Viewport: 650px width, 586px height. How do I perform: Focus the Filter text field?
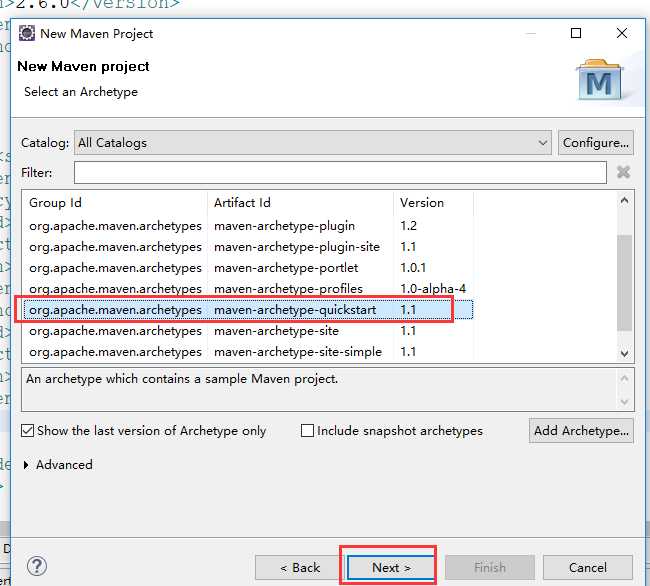coord(340,172)
